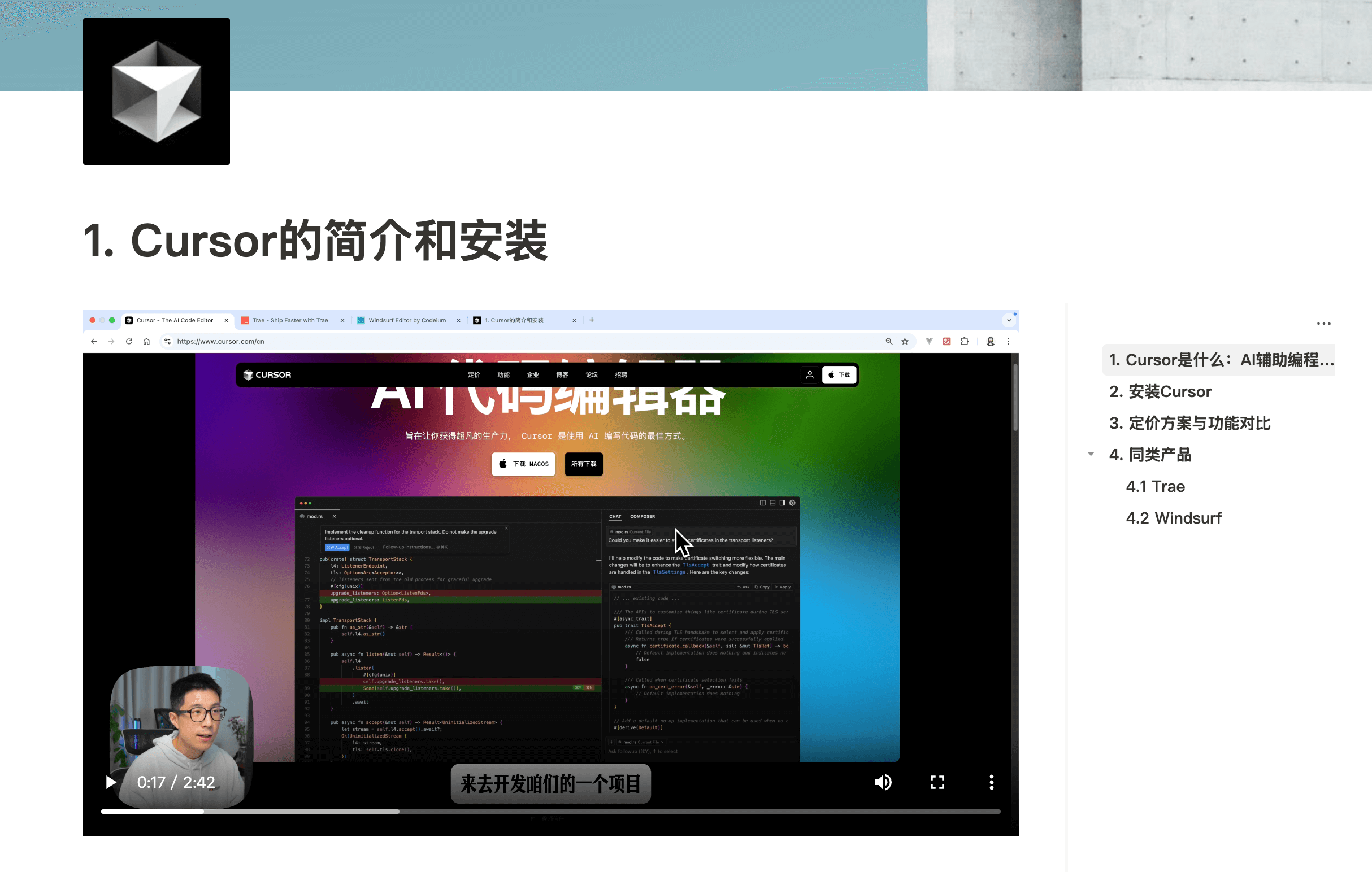Screen dimensions: 1372x872
Task: Enter fullscreen mode for the video
Action: click(937, 782)
